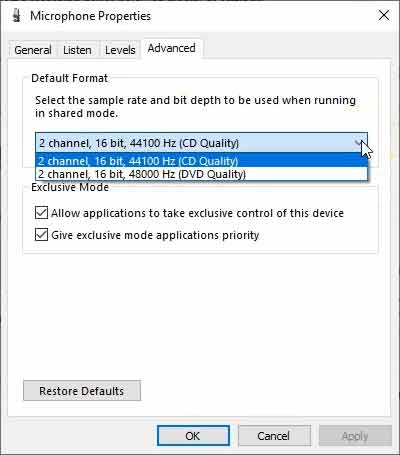This screenshot has width=400, height=455.
Task: Click the Cancel button
Action: [274, 436]
